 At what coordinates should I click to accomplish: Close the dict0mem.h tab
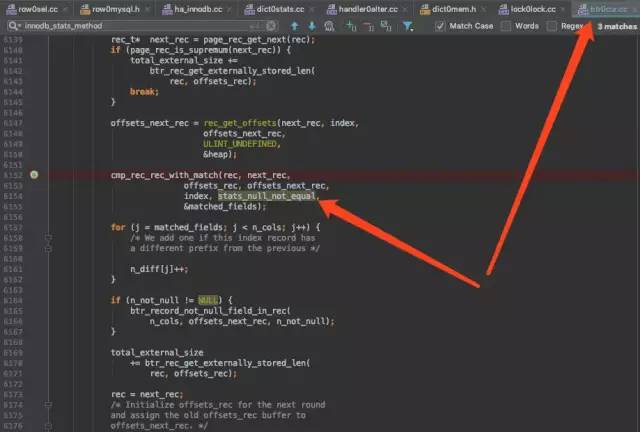point(483,9)
